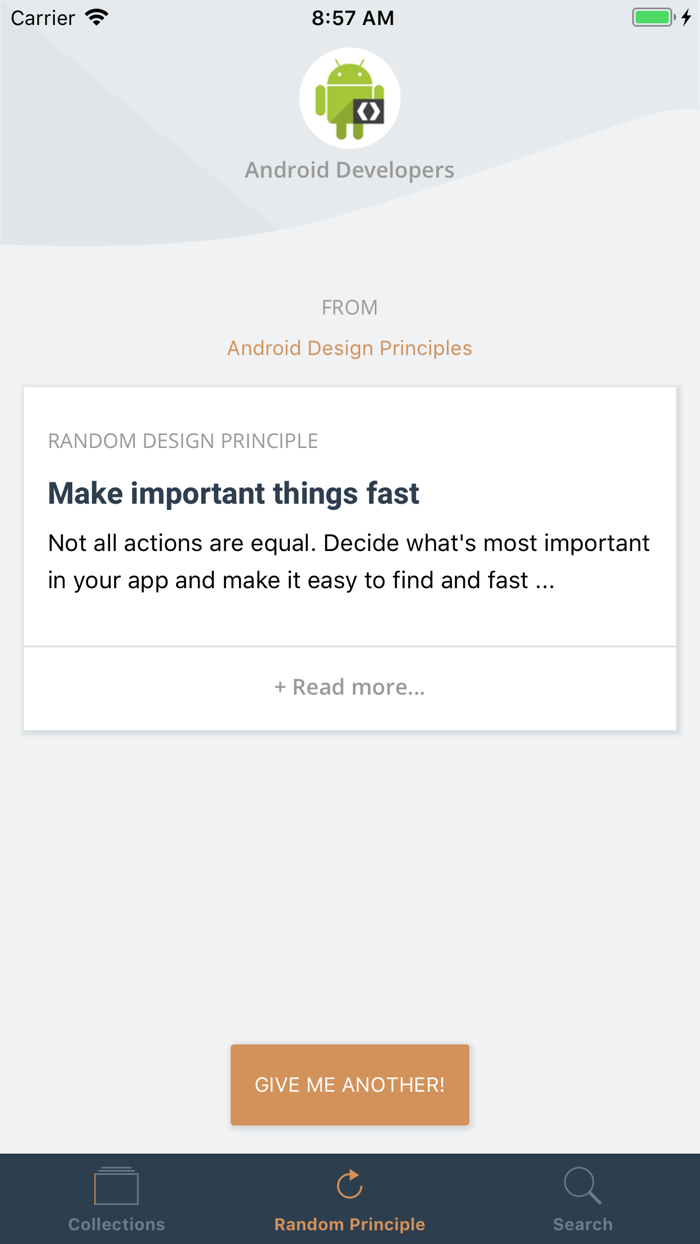
Task: Tap the 8:57 AM clock display
Action: pyautogui.click(x=349, y=17)
